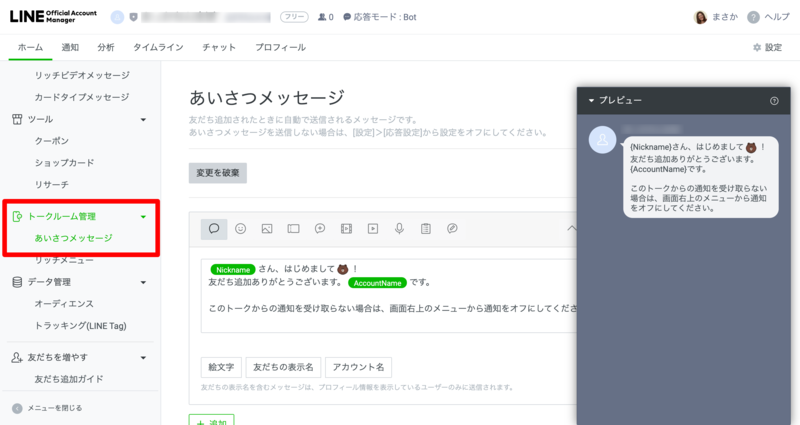Click the 追加 button below the editor

pyautogui.click(x=211, y=420)
